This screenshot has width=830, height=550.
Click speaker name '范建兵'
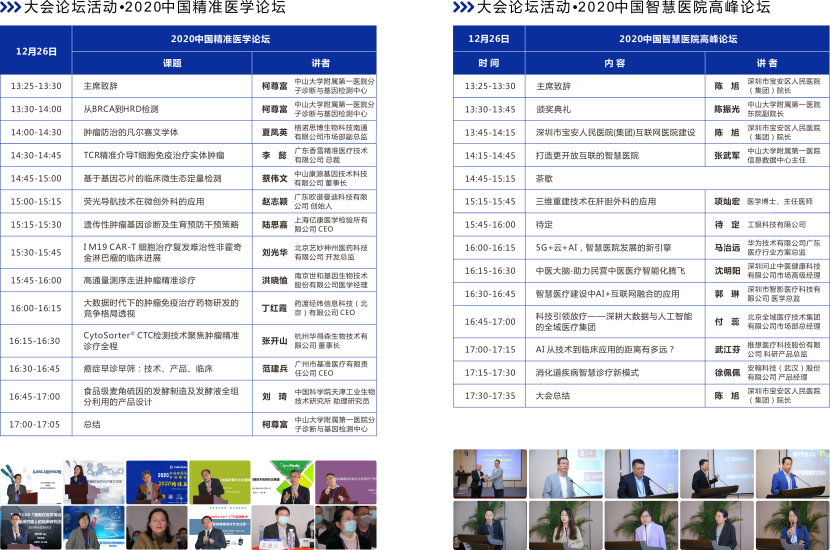pyautogui.click(x=275, y=368)
